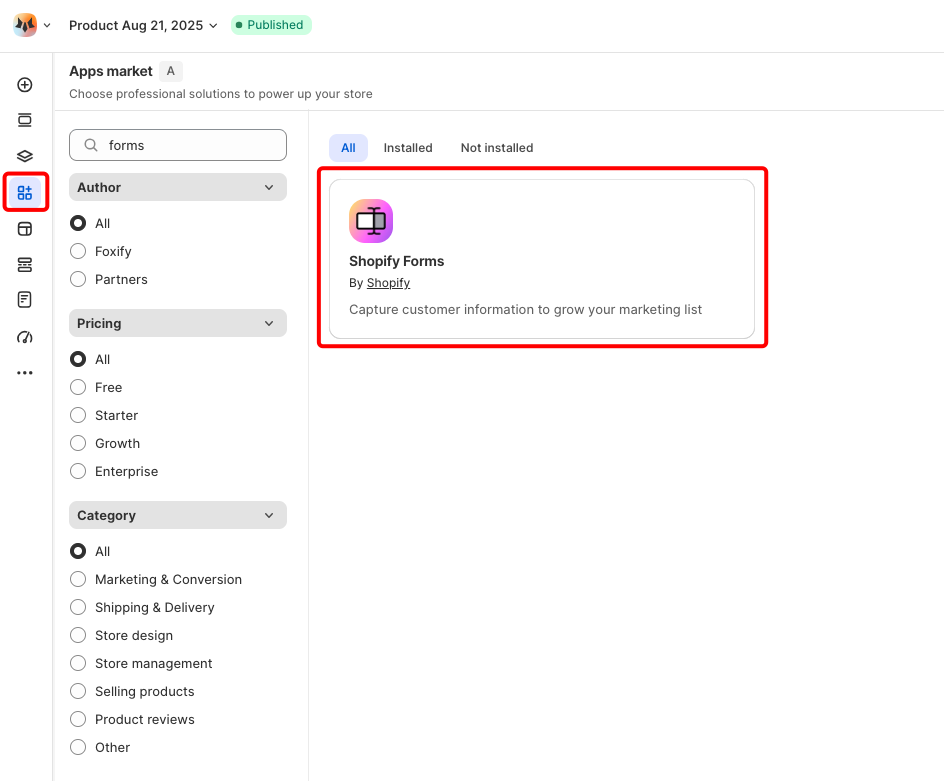Click the add (plus circle) sidebar icon
The image size is (944, 781).
coord(25,85)
